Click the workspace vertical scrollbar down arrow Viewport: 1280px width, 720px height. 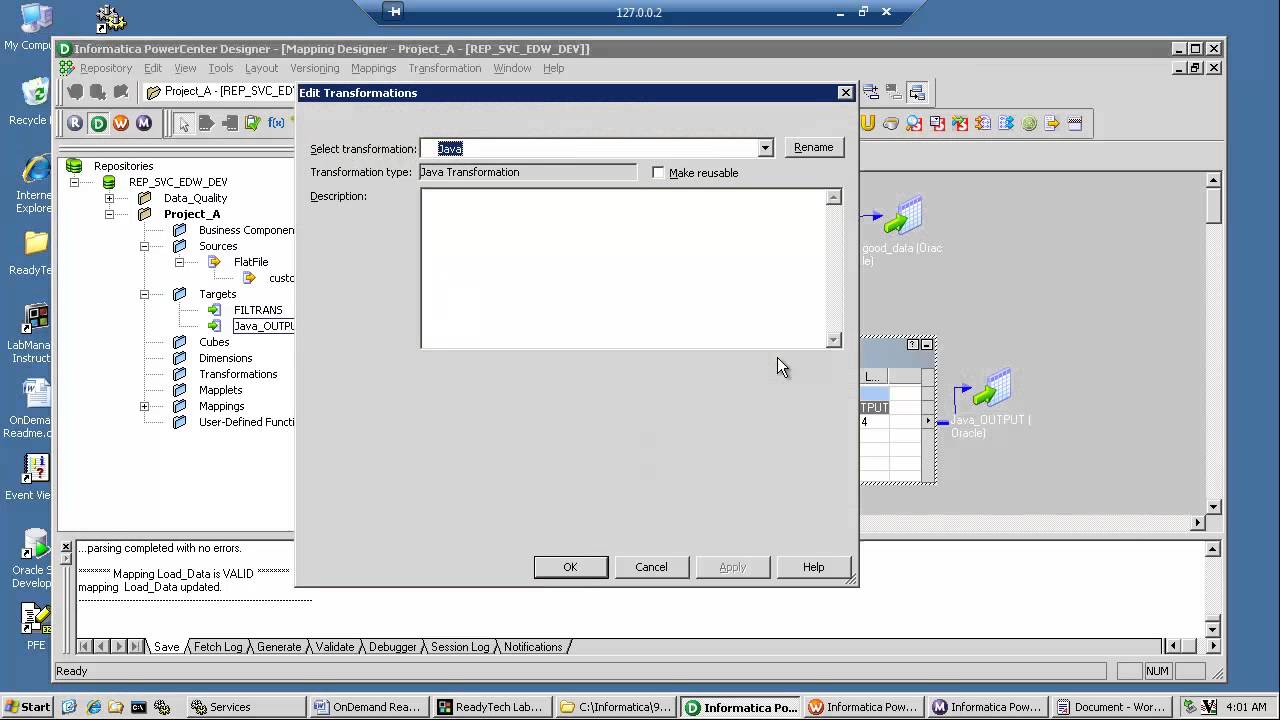tap(1213, 506)
